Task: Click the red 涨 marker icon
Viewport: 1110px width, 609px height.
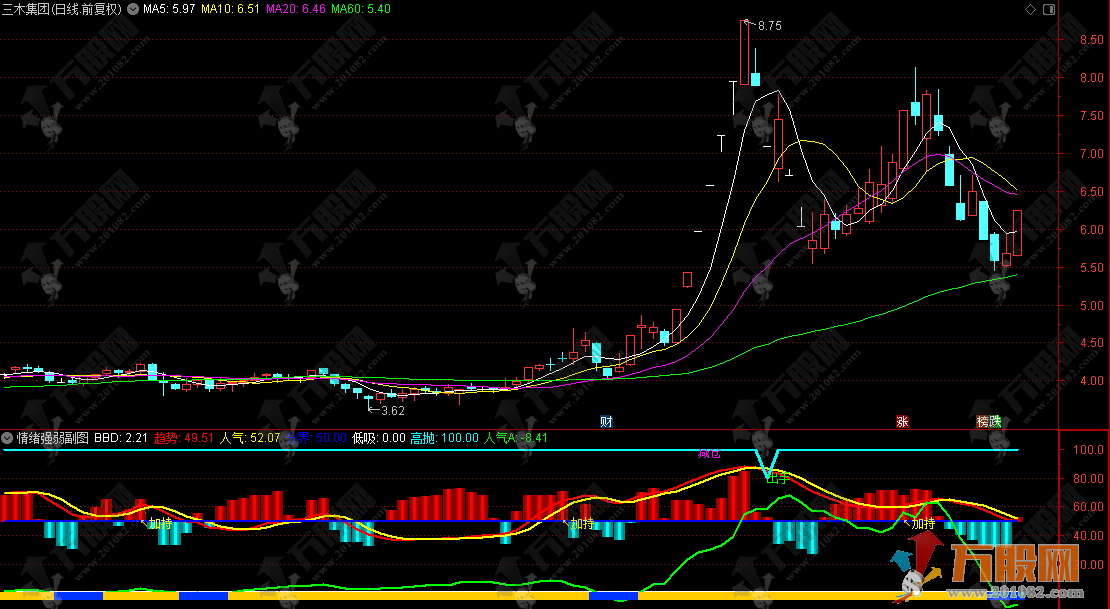Action: tap(902, 421)
